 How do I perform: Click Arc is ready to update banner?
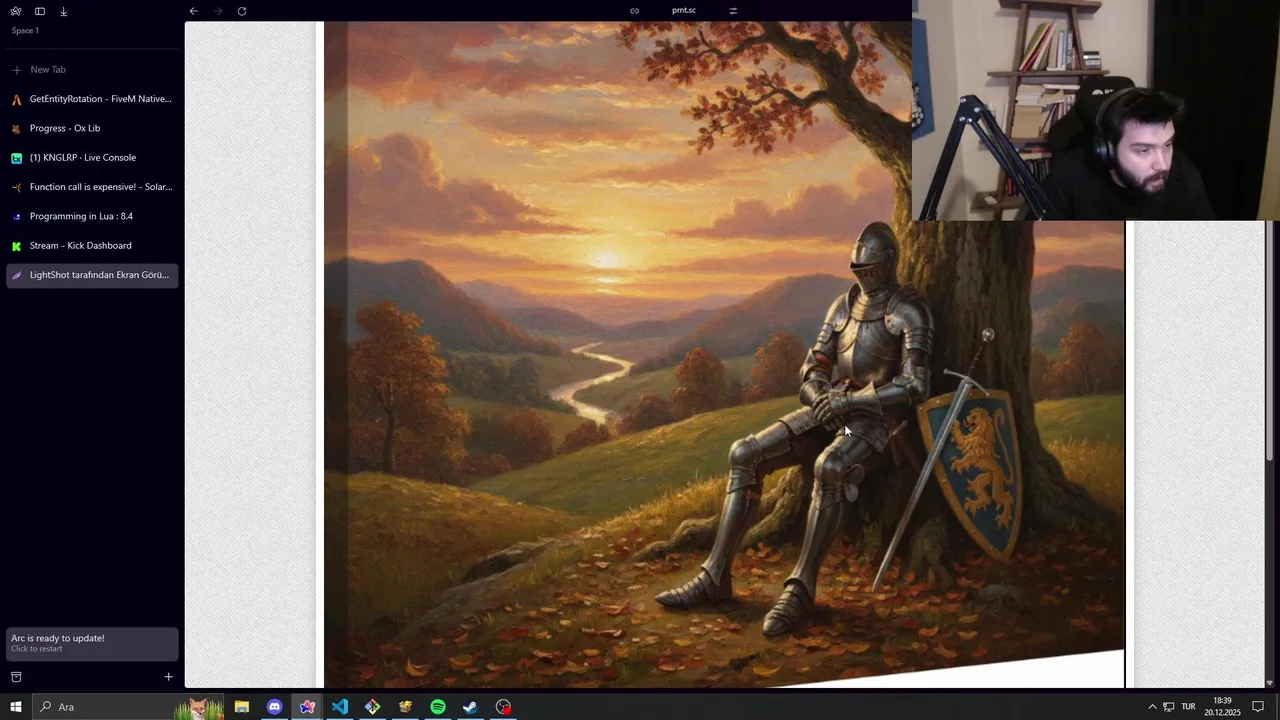[92, 643]
